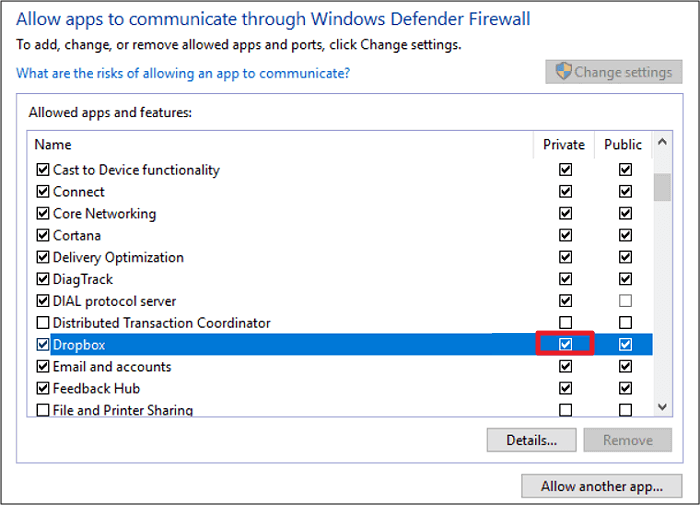700x505 pixels.
Task: Open the risks of allowing an app link
Action: 183,74
